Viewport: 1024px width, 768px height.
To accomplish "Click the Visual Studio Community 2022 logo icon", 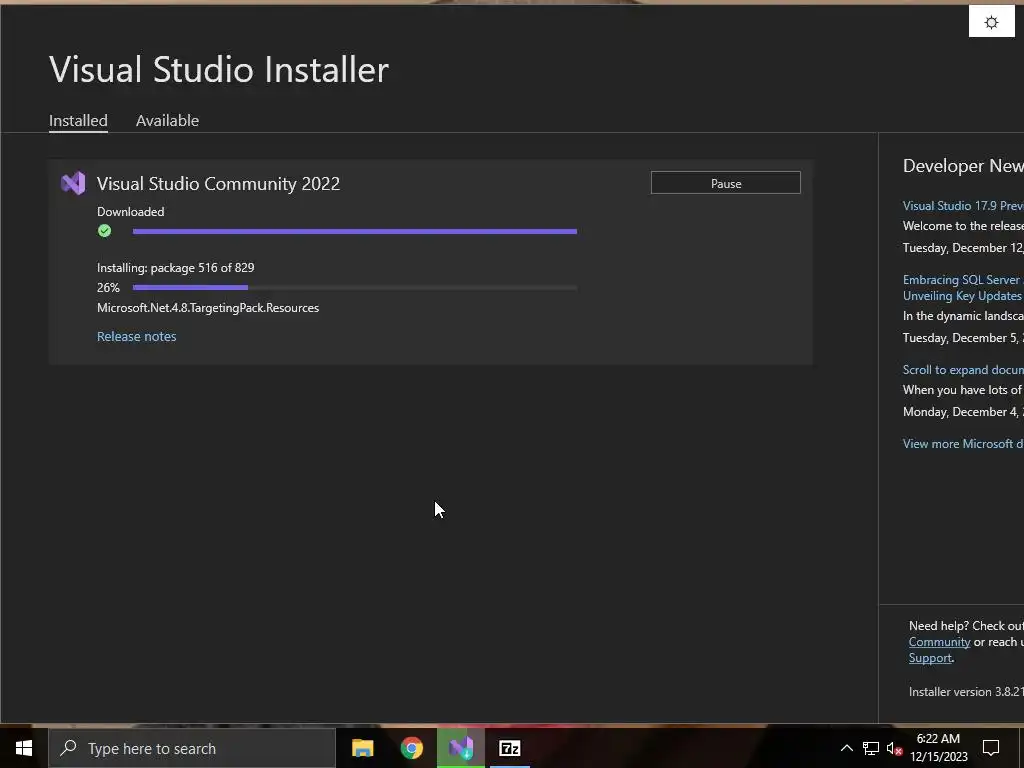I will [x=73, y=184].
